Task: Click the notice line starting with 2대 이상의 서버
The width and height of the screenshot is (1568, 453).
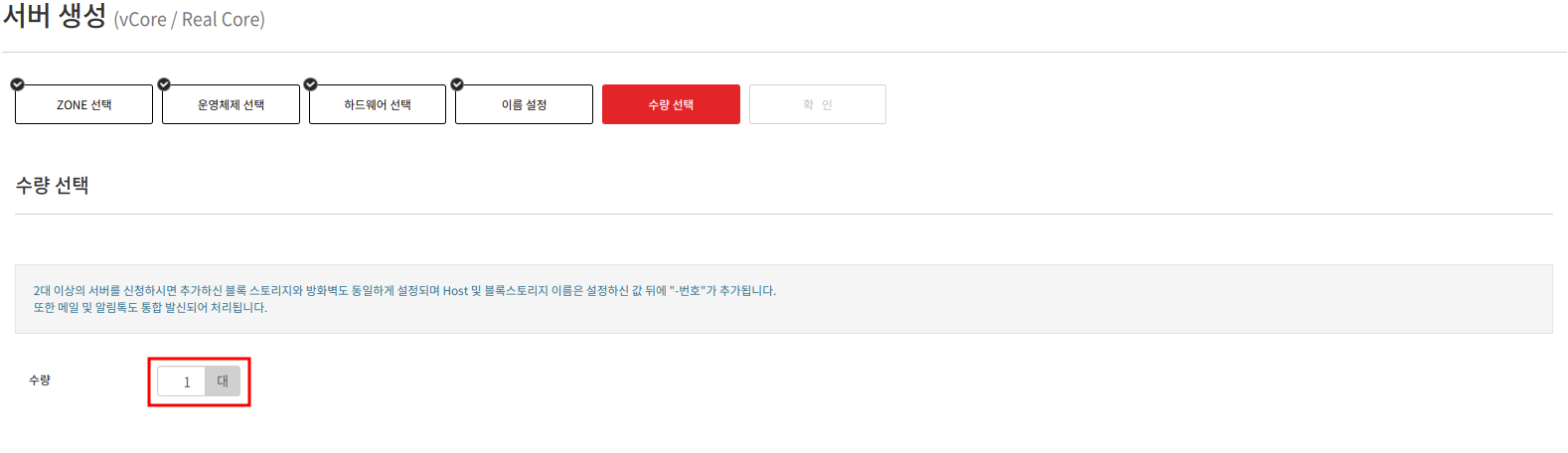Action: coord(404,291)
